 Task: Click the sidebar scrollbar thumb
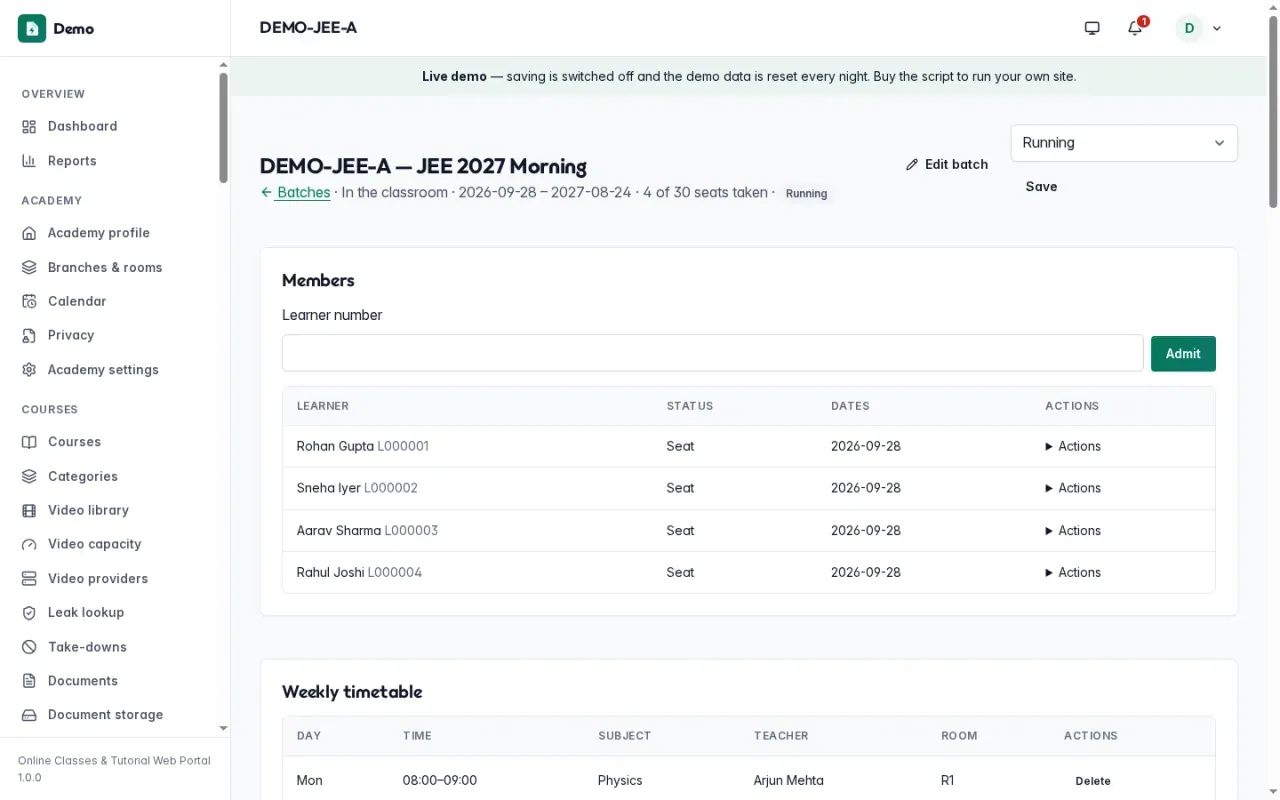(x=223, y=127)
